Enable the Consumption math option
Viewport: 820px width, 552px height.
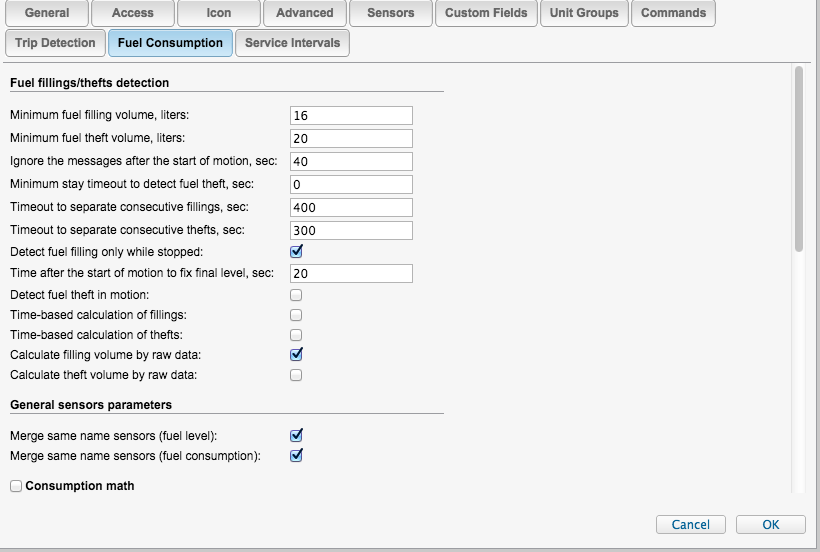tap(16, 486)
